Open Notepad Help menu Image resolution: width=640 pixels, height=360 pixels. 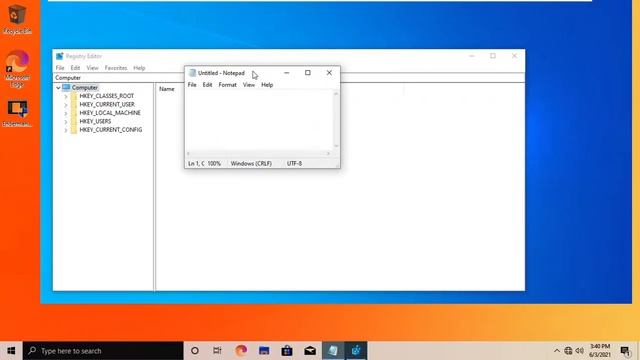point(267,85)
